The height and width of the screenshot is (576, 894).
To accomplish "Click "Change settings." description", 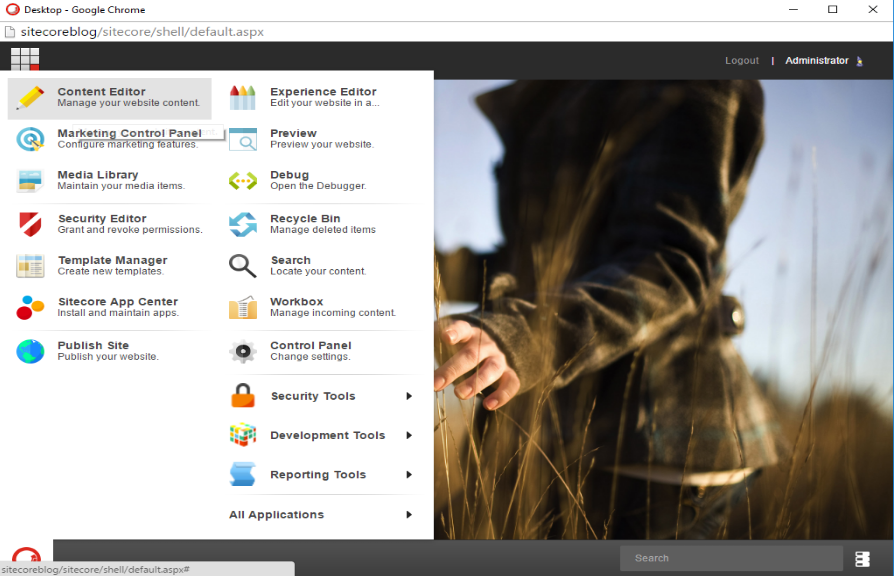I will tap(310, 357).
